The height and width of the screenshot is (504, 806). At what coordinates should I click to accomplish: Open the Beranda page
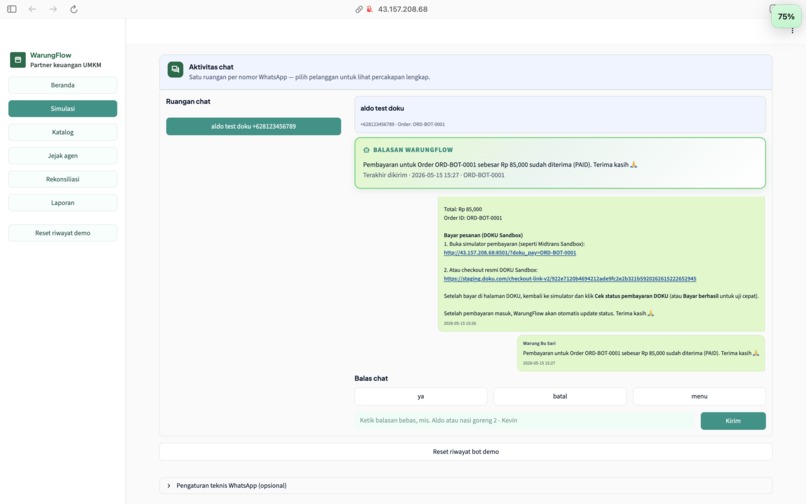[x=63, y=85]
